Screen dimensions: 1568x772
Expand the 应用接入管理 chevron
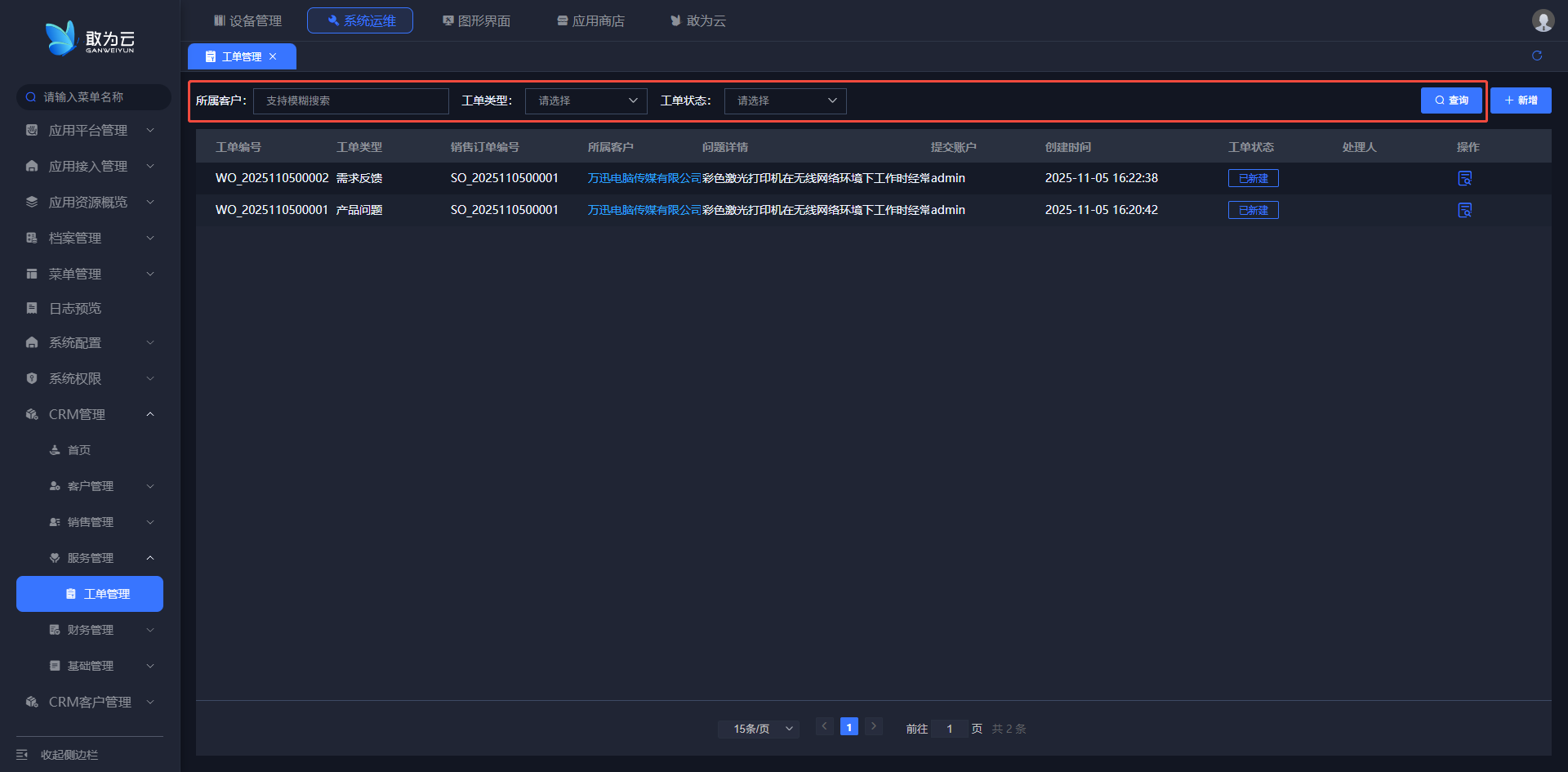[150, 166]
